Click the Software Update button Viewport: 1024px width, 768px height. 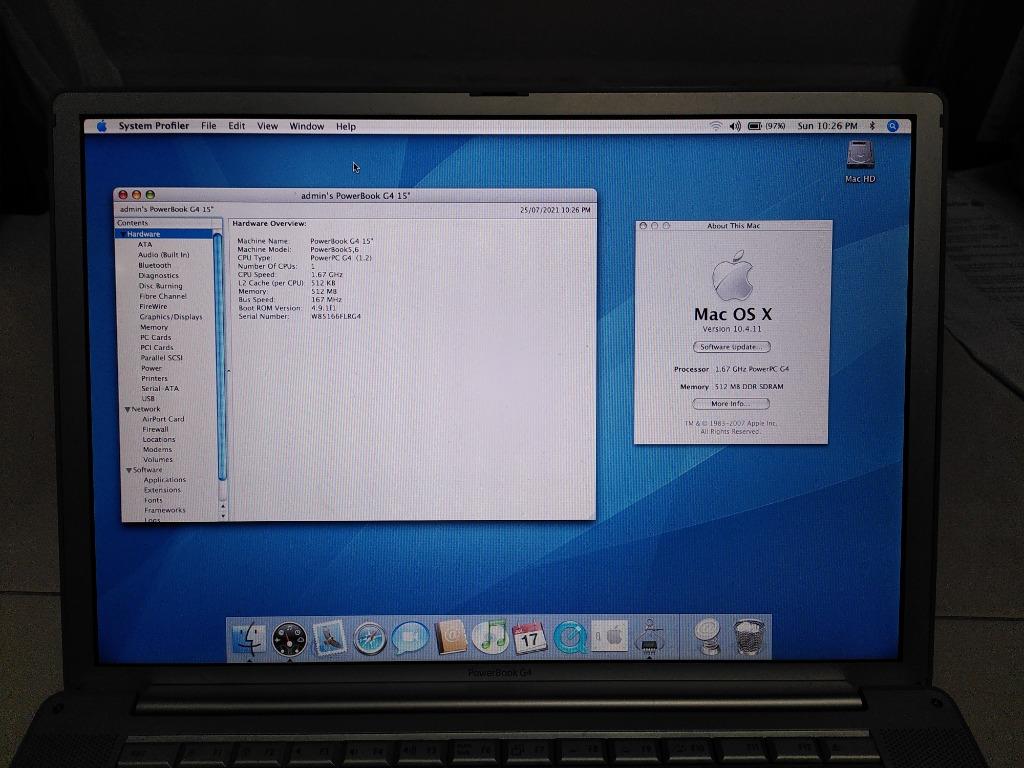(731, 347)
